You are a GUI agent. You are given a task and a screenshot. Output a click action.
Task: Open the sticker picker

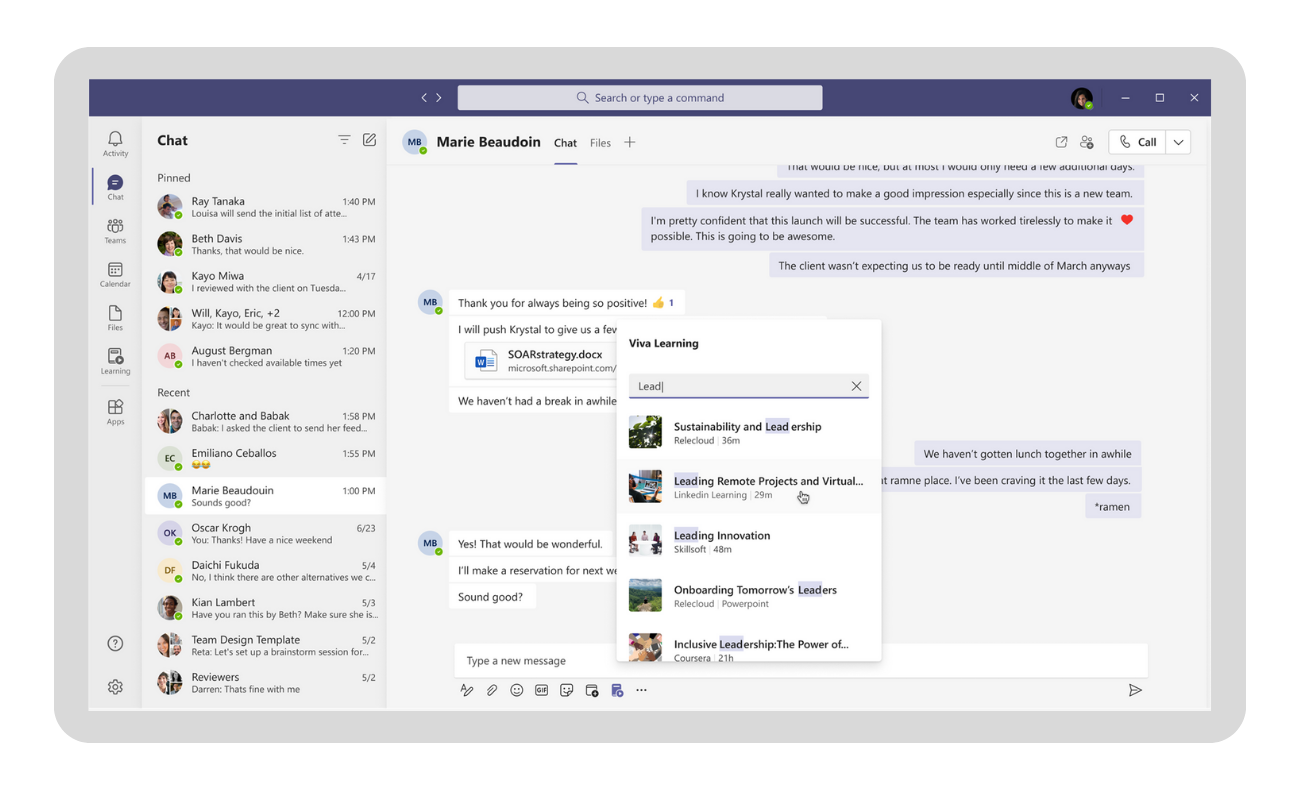[566, 690]
